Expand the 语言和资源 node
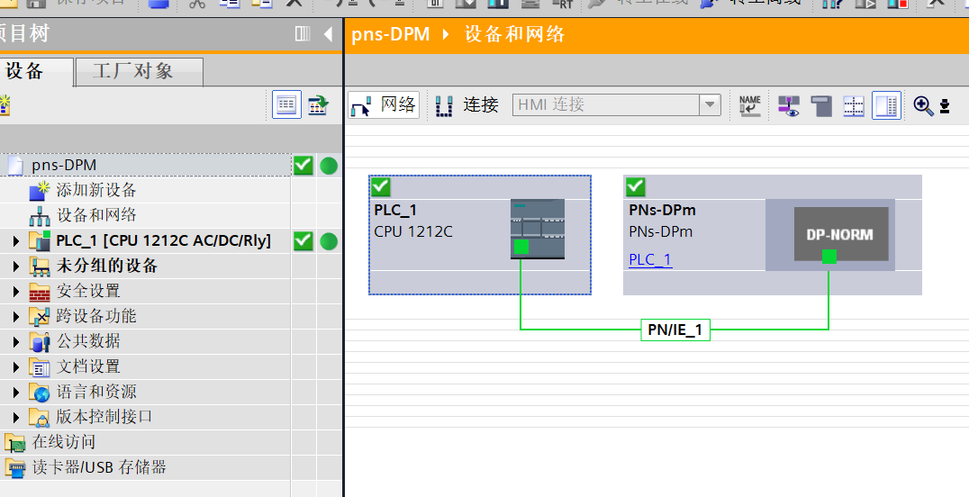This screenshot has height=497, width=969. [16, 392]
